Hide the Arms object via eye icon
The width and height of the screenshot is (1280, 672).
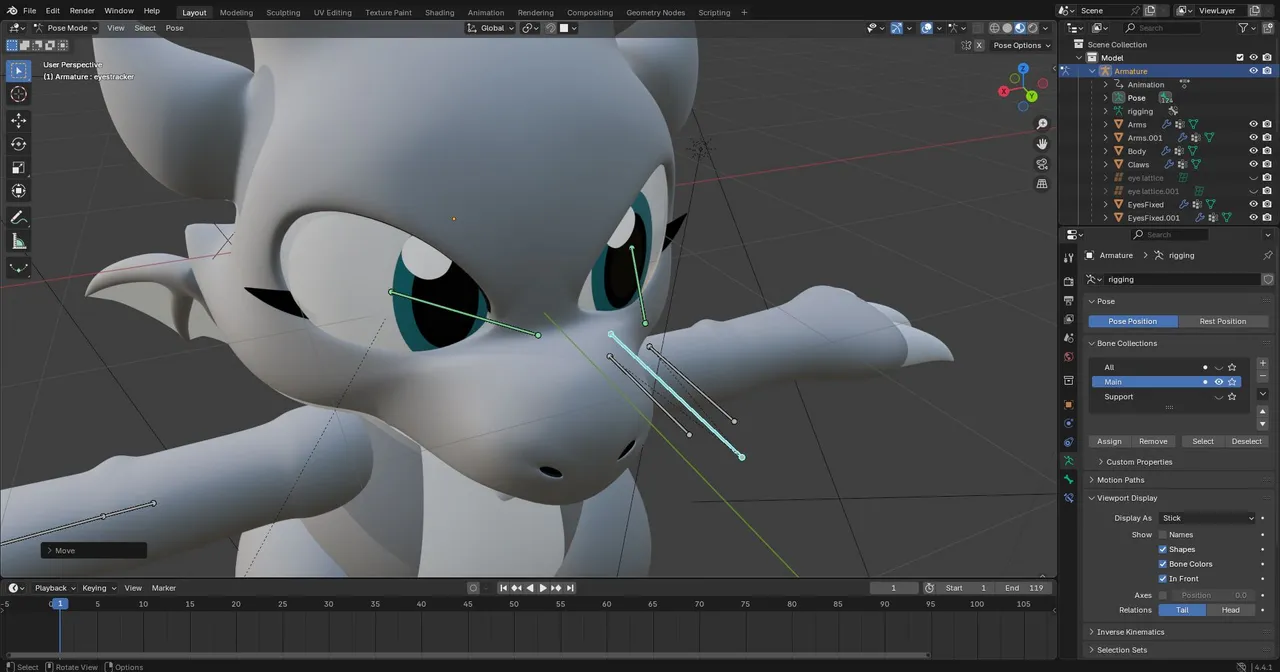click(x=1253, y=124)
